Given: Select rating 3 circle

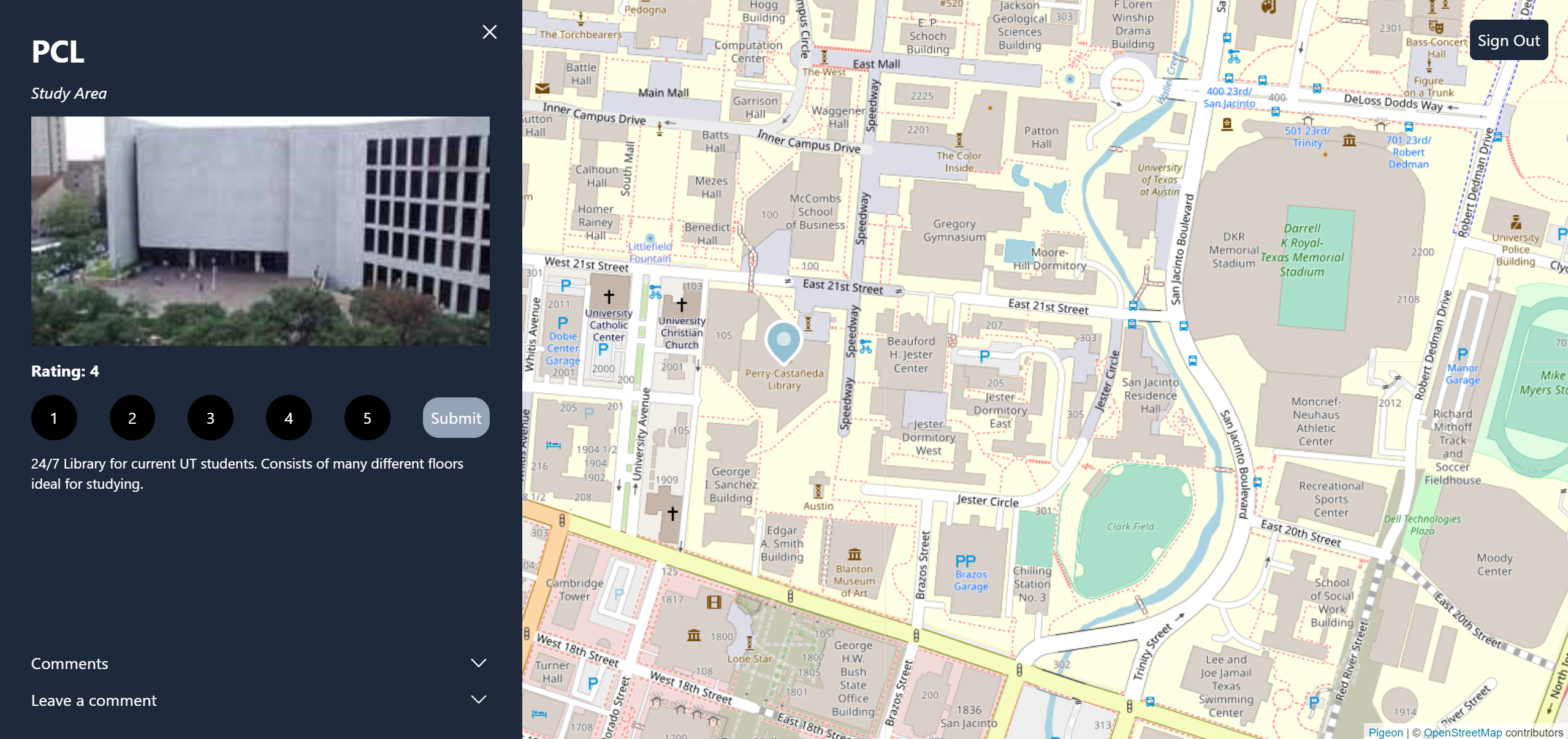Looking at the screenshot, I should pyautogui.click(x=210, y=418).
